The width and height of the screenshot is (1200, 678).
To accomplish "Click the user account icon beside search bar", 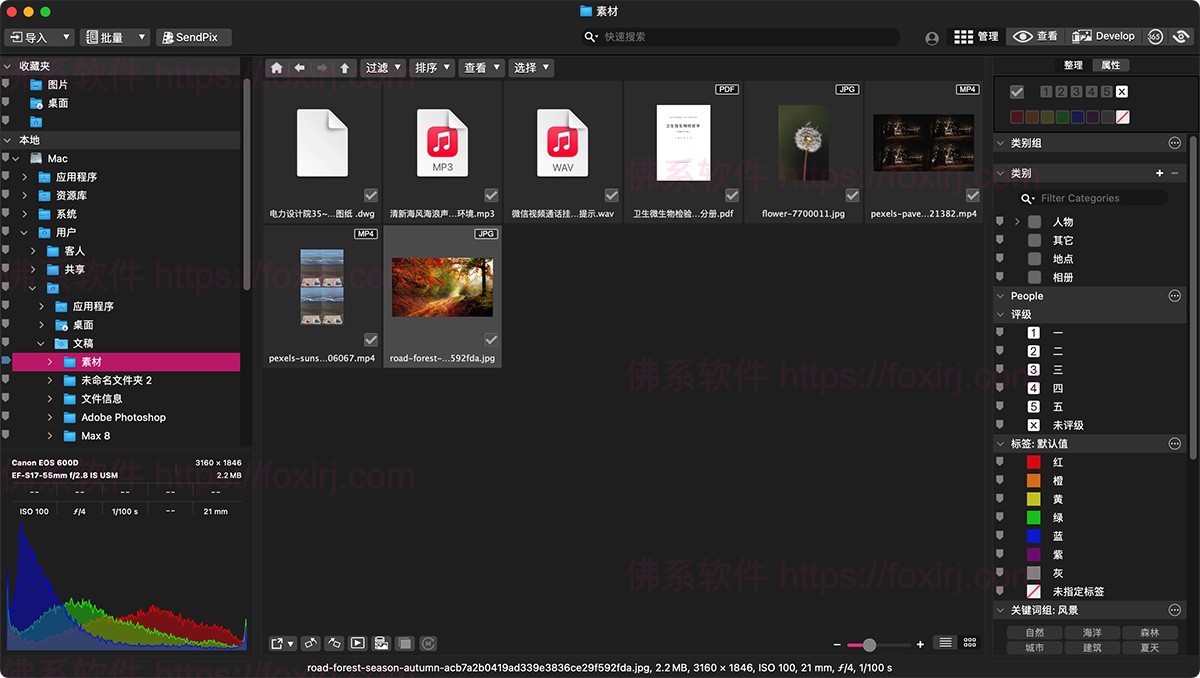I will coord(931,37).
